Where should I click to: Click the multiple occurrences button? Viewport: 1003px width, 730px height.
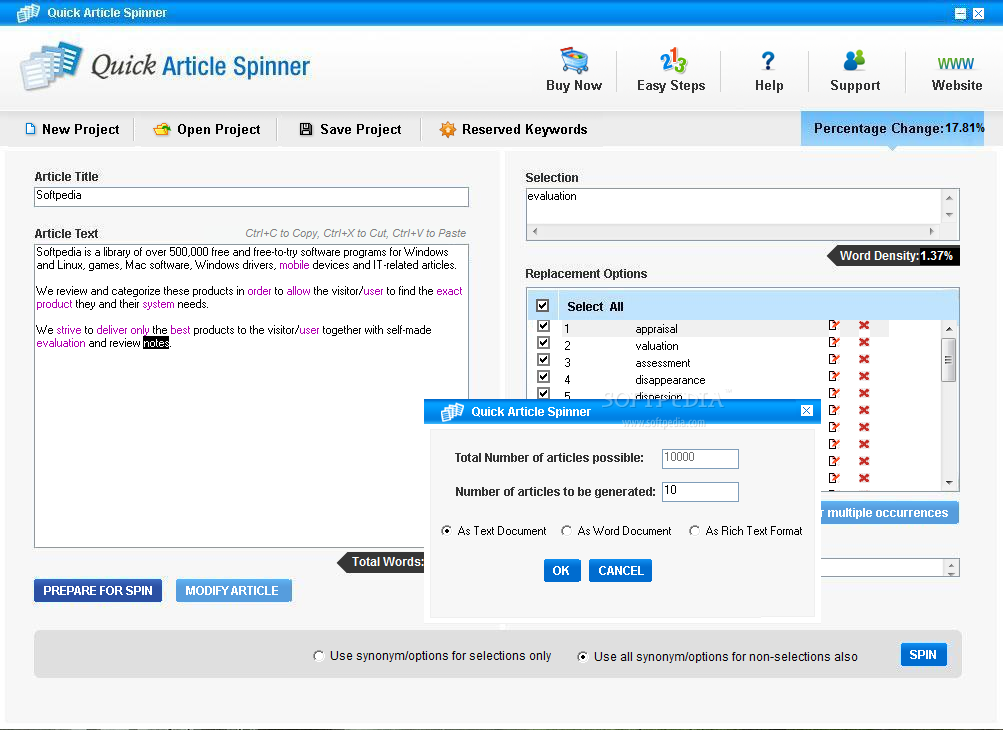890,512
